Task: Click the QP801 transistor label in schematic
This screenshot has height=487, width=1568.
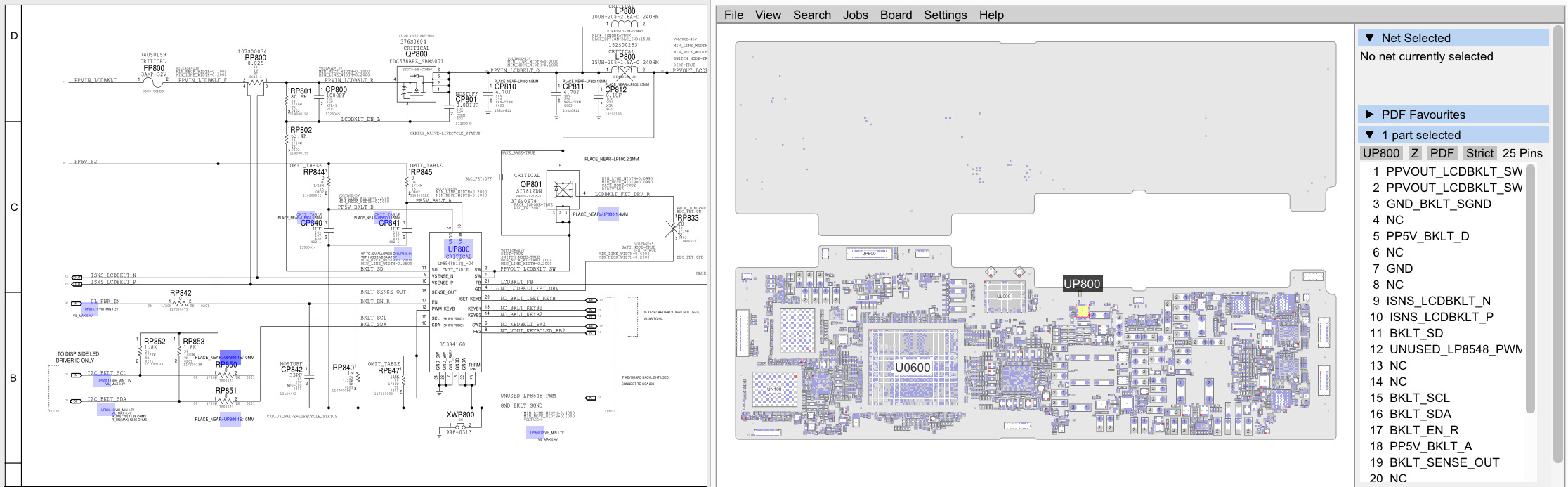Action: pos(531,185)
